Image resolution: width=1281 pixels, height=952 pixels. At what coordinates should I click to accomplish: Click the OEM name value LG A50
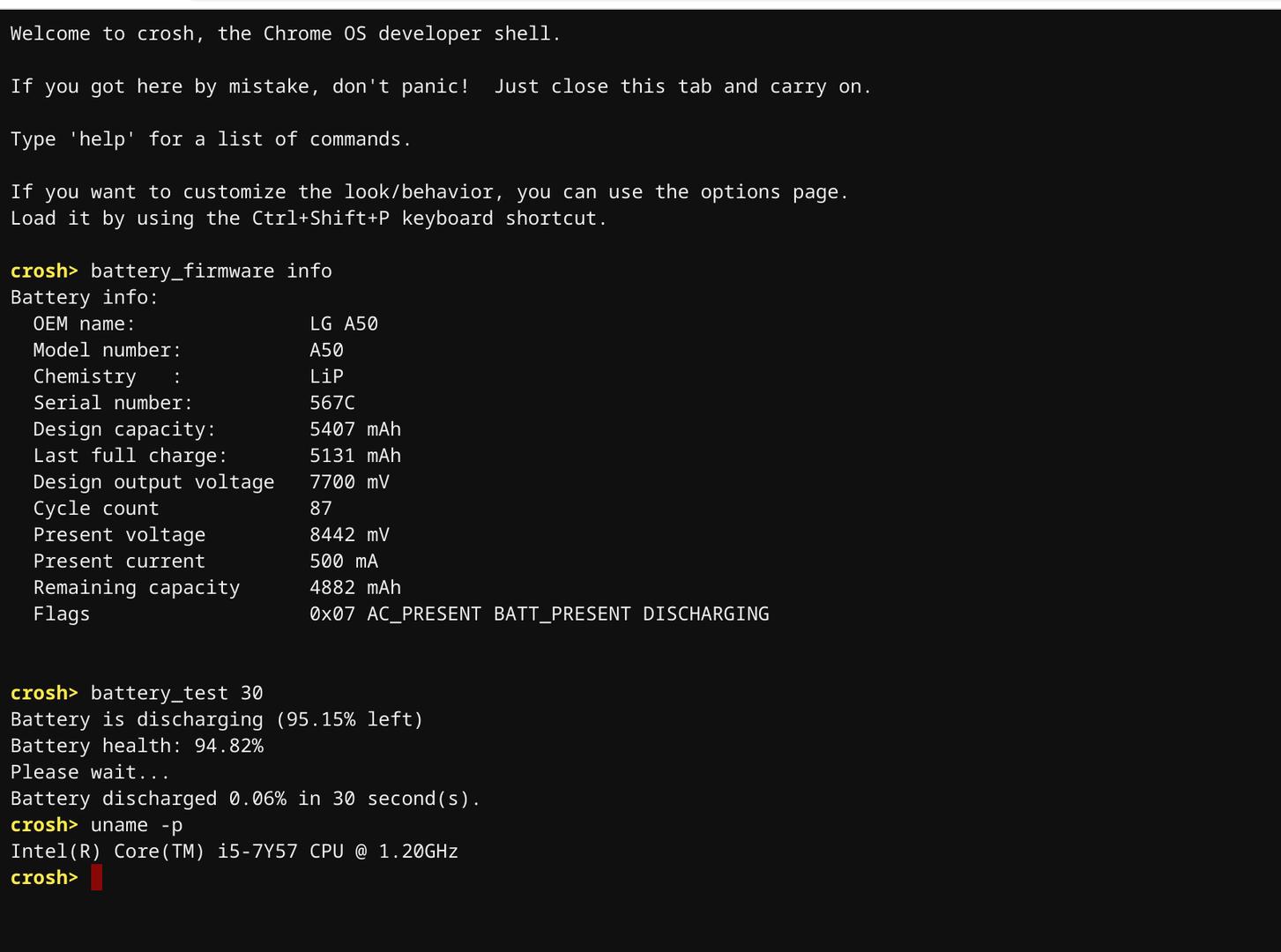point(344,324)
